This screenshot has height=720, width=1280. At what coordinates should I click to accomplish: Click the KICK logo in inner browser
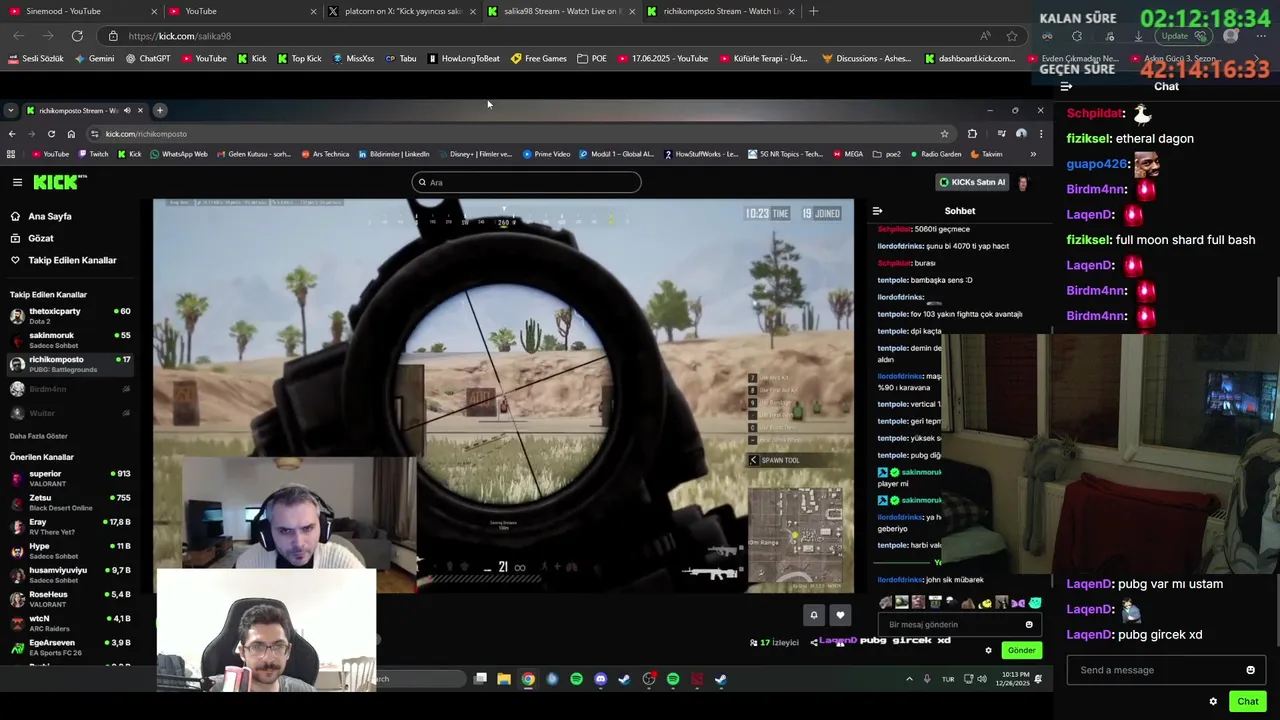click(x=60, y=182)
